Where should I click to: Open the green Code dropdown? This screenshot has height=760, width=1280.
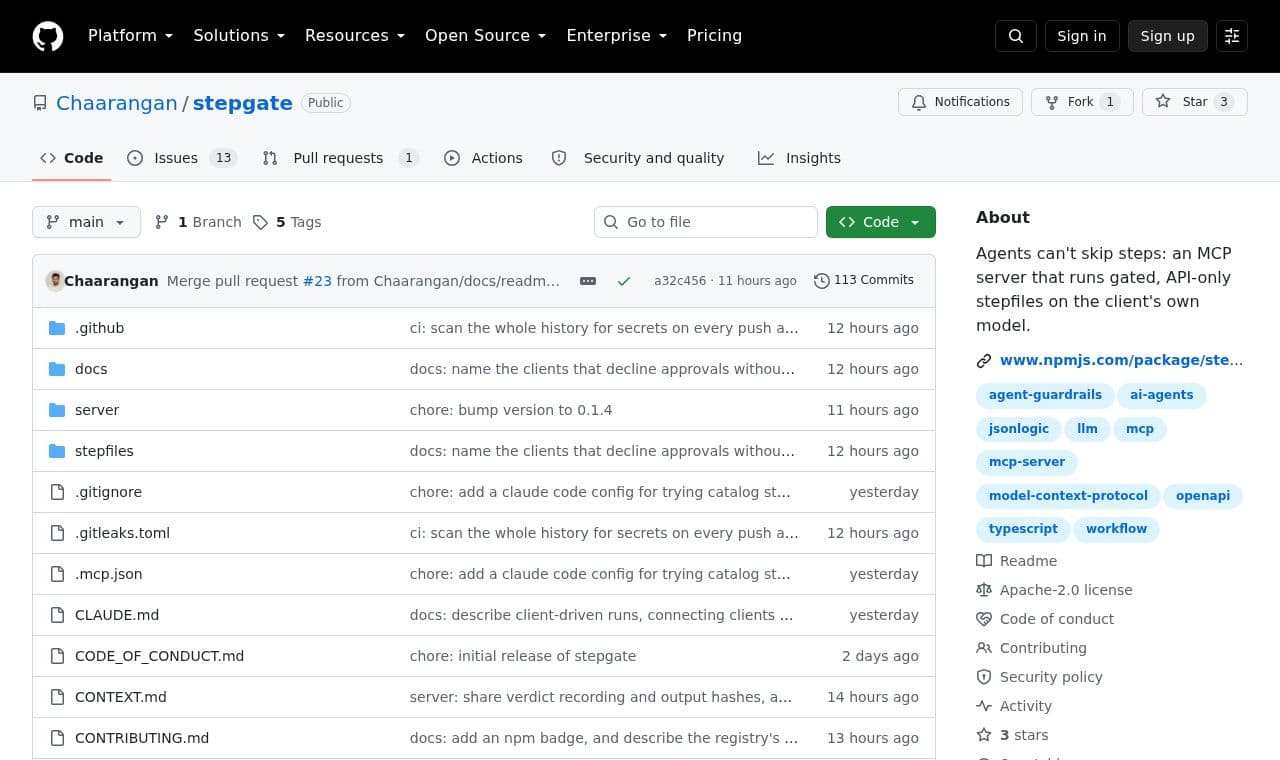[x=881, y=222]
